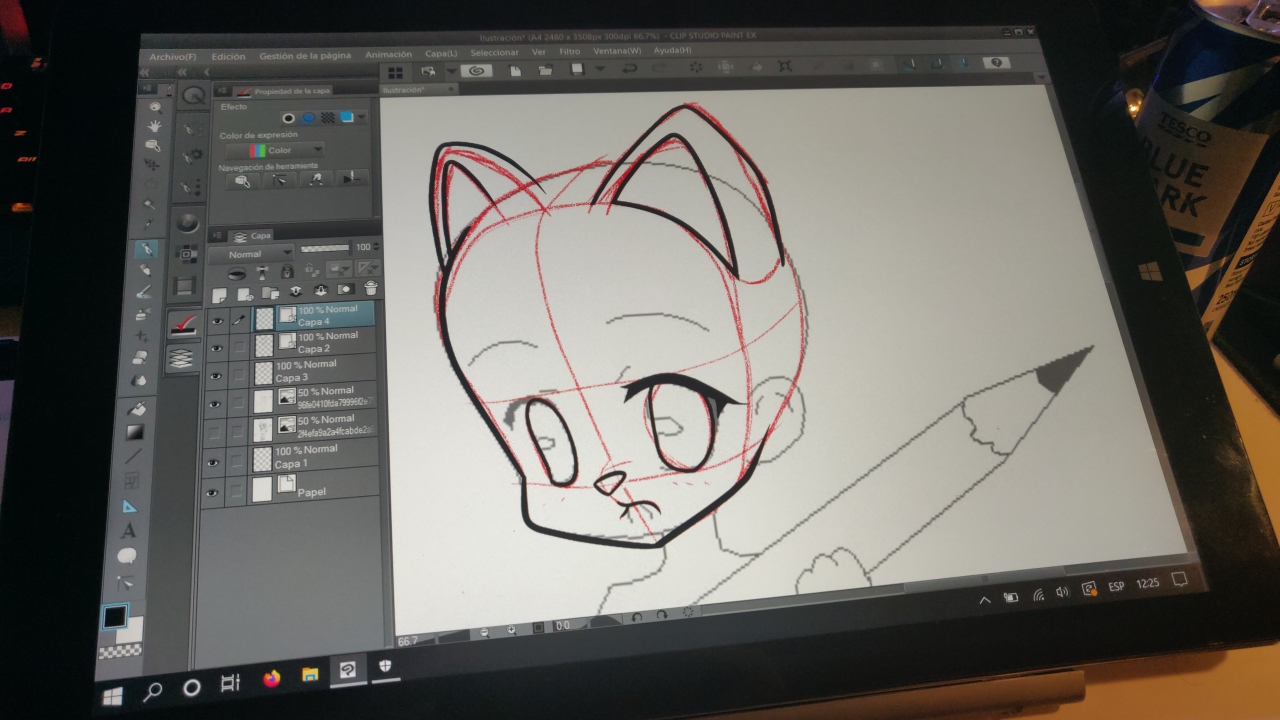The height and width of the screenshot is (720, 1280).
Task: Click the New layer folder icon
Action: click(270, 293)
